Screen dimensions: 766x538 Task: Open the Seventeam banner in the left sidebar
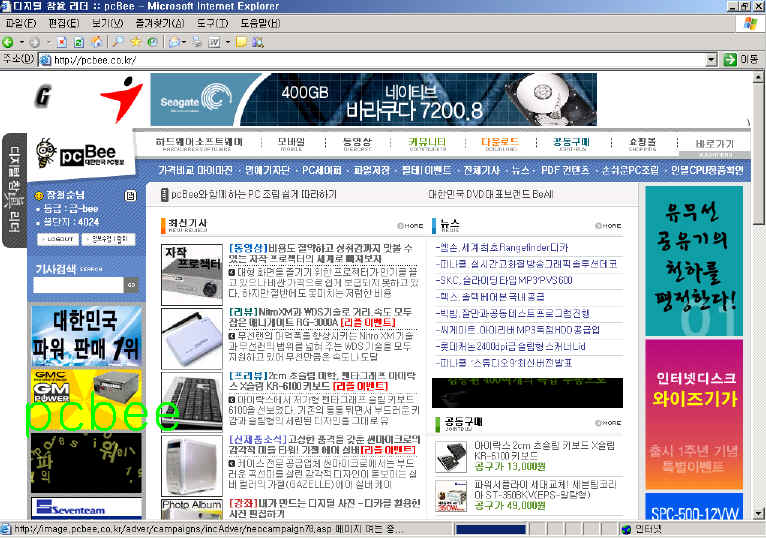click(86, 508)
